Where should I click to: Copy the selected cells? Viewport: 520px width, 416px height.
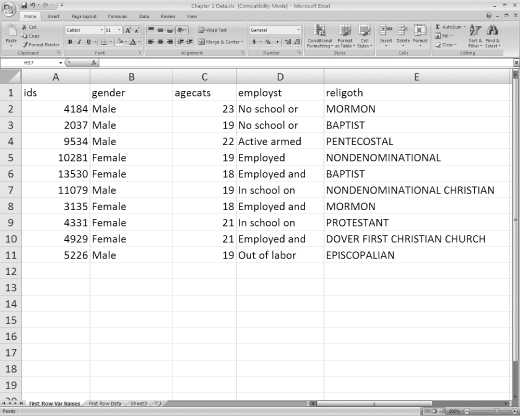(31, 36)
